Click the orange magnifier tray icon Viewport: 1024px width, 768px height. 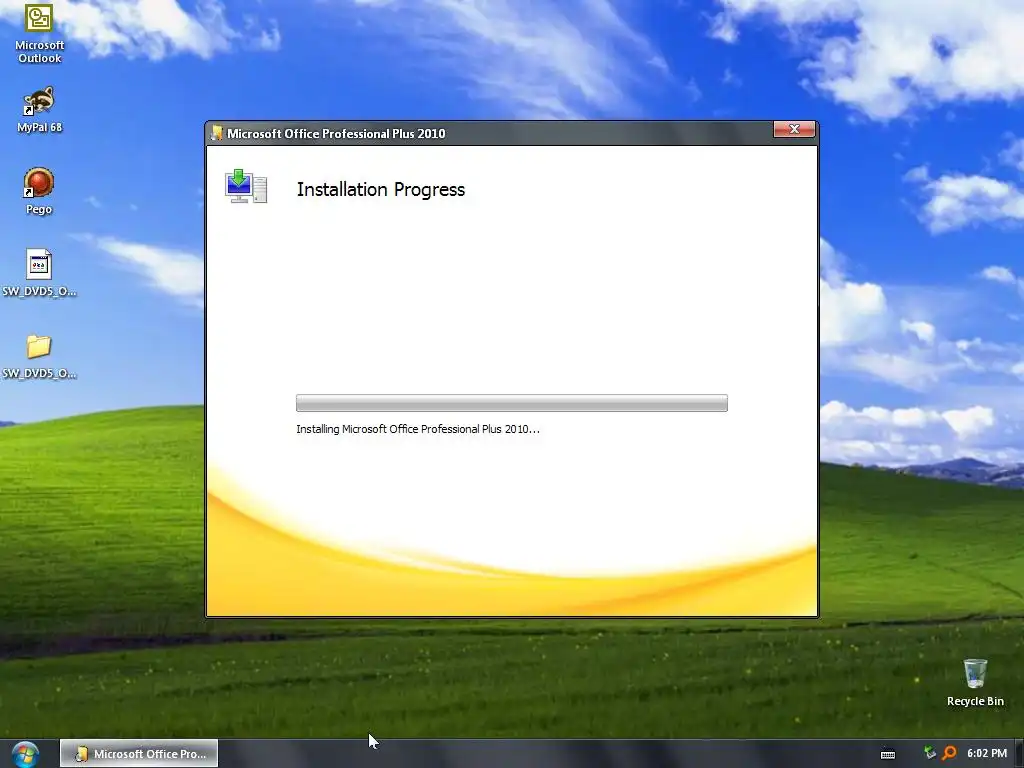(949, 753)
